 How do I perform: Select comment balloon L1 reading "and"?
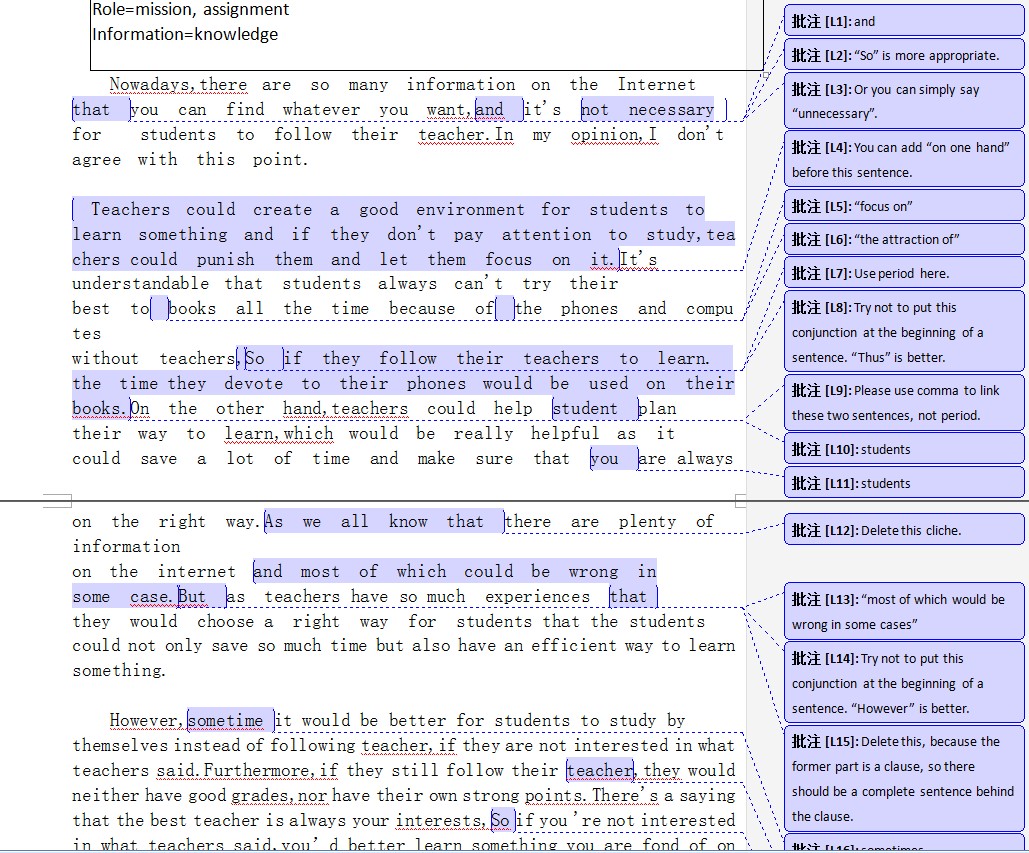pos(904,21)
